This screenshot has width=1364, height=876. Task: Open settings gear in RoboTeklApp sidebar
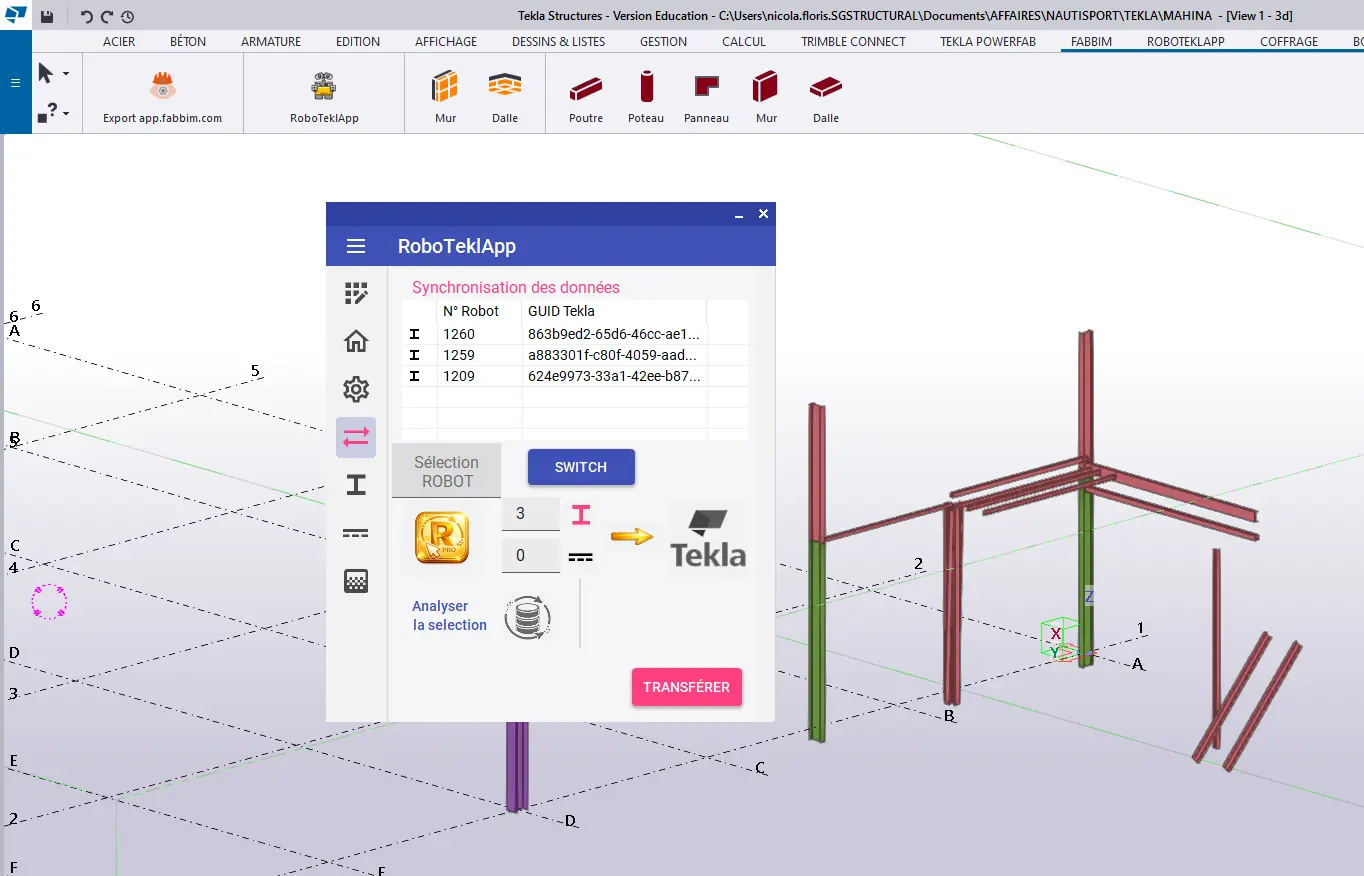[x=356, y=389]
